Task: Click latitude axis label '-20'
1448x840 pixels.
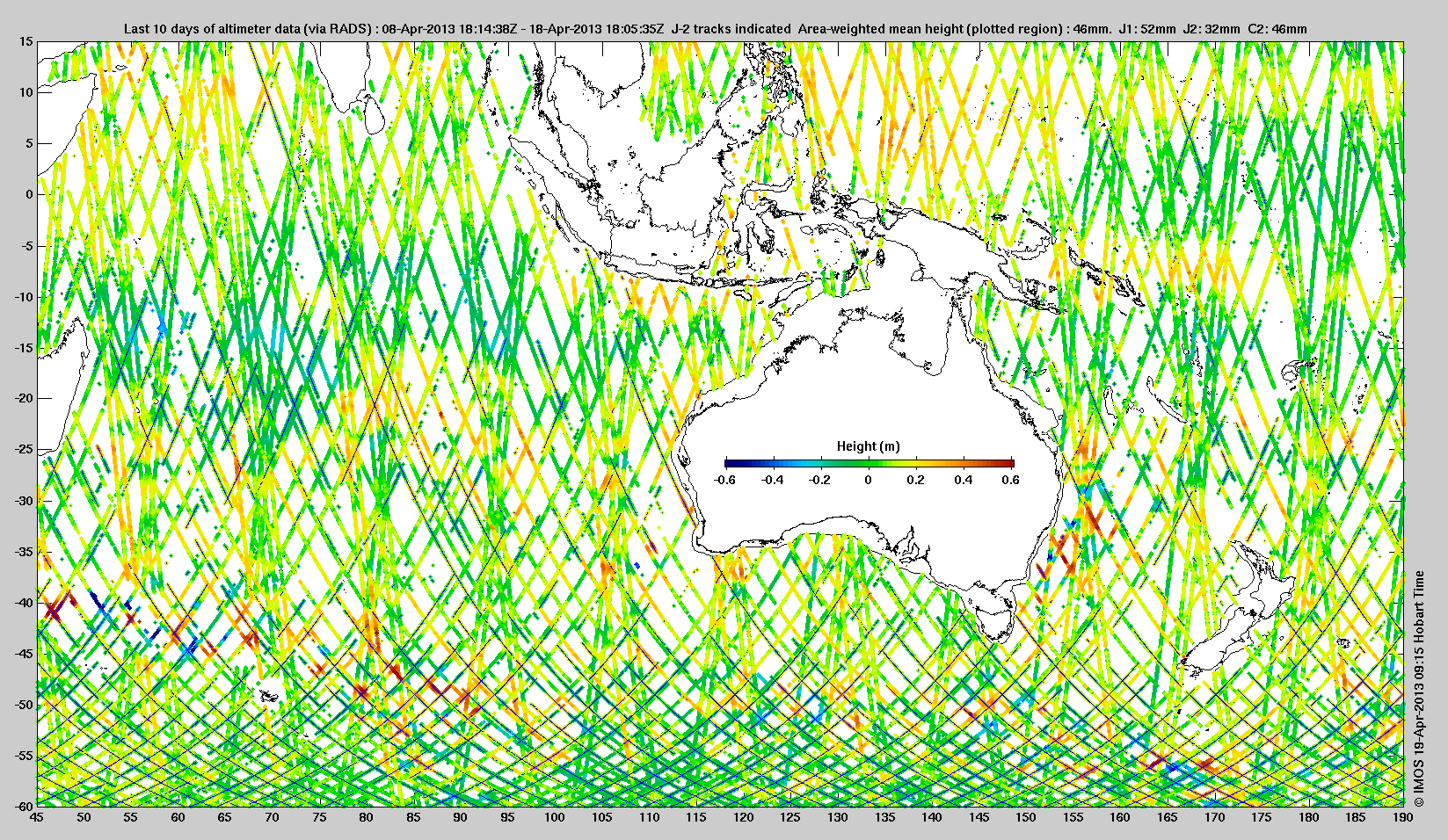Action: click(24, 398)
